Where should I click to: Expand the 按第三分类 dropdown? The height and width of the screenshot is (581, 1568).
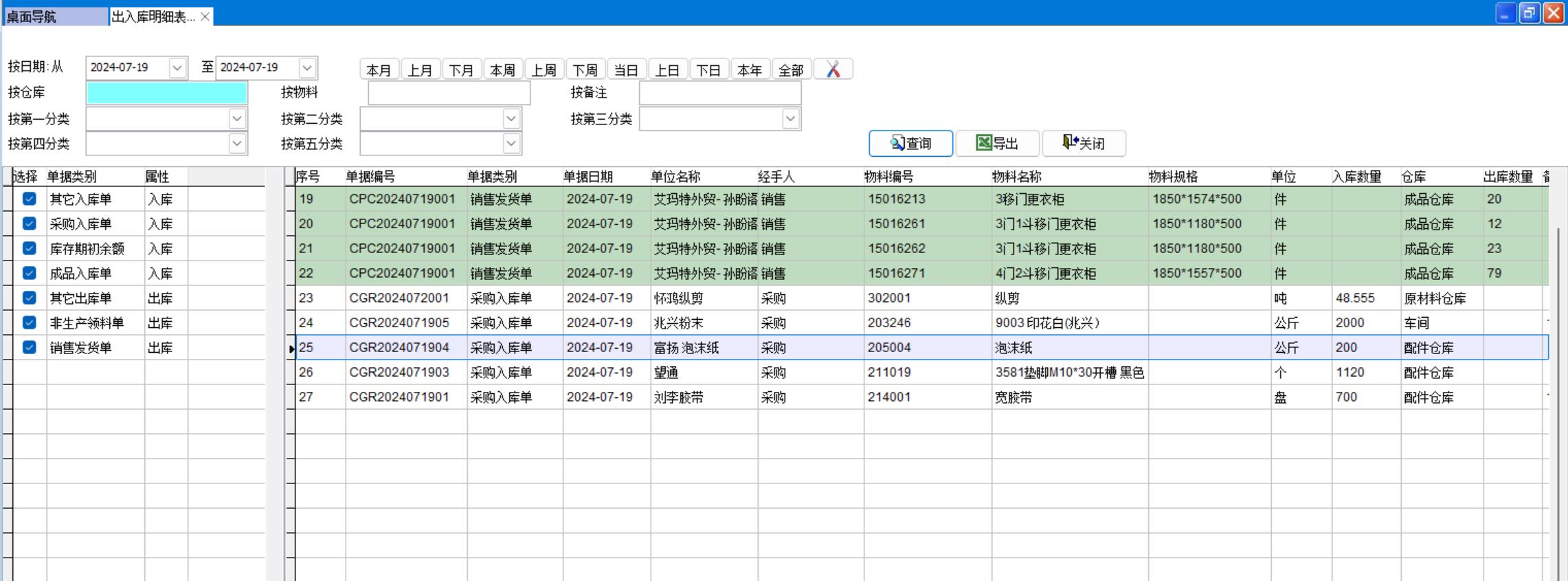pyautogui.click(x=790, y=119)
